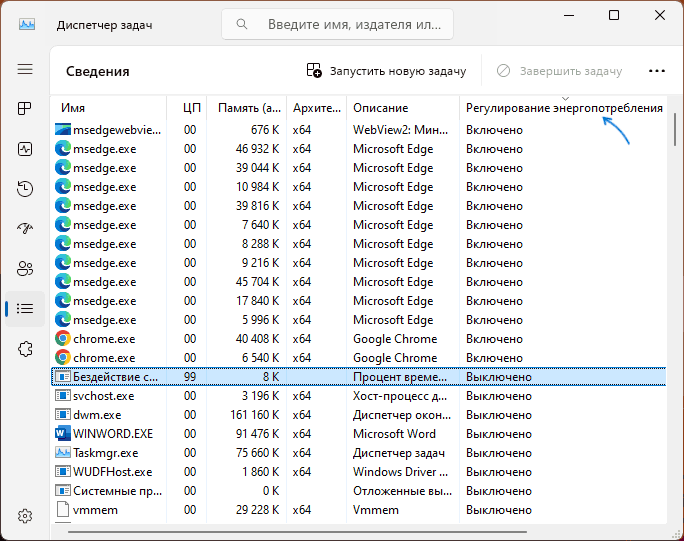
Task: Click Google Chrome description of 40 408 K row
Action: pos(395,339)
